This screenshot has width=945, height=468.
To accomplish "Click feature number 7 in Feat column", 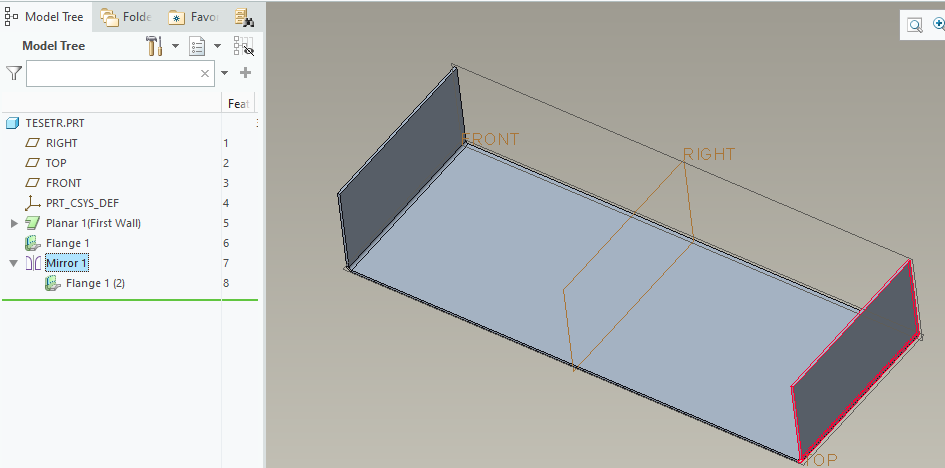I will (226, 263).
